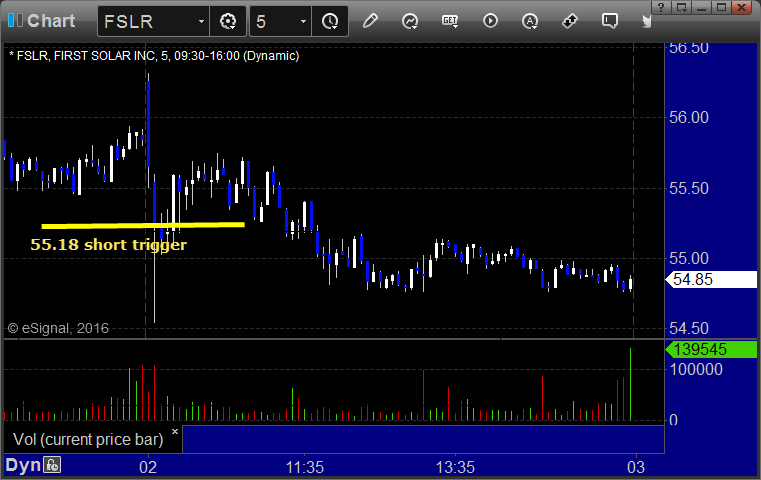Open the studies chart icon menu

pos(410,21)
